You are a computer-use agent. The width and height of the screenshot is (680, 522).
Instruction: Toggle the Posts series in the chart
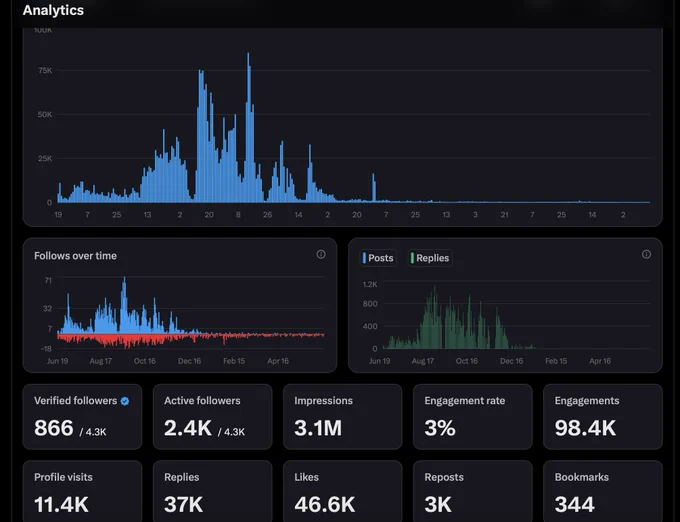click(x=379, y=258)
